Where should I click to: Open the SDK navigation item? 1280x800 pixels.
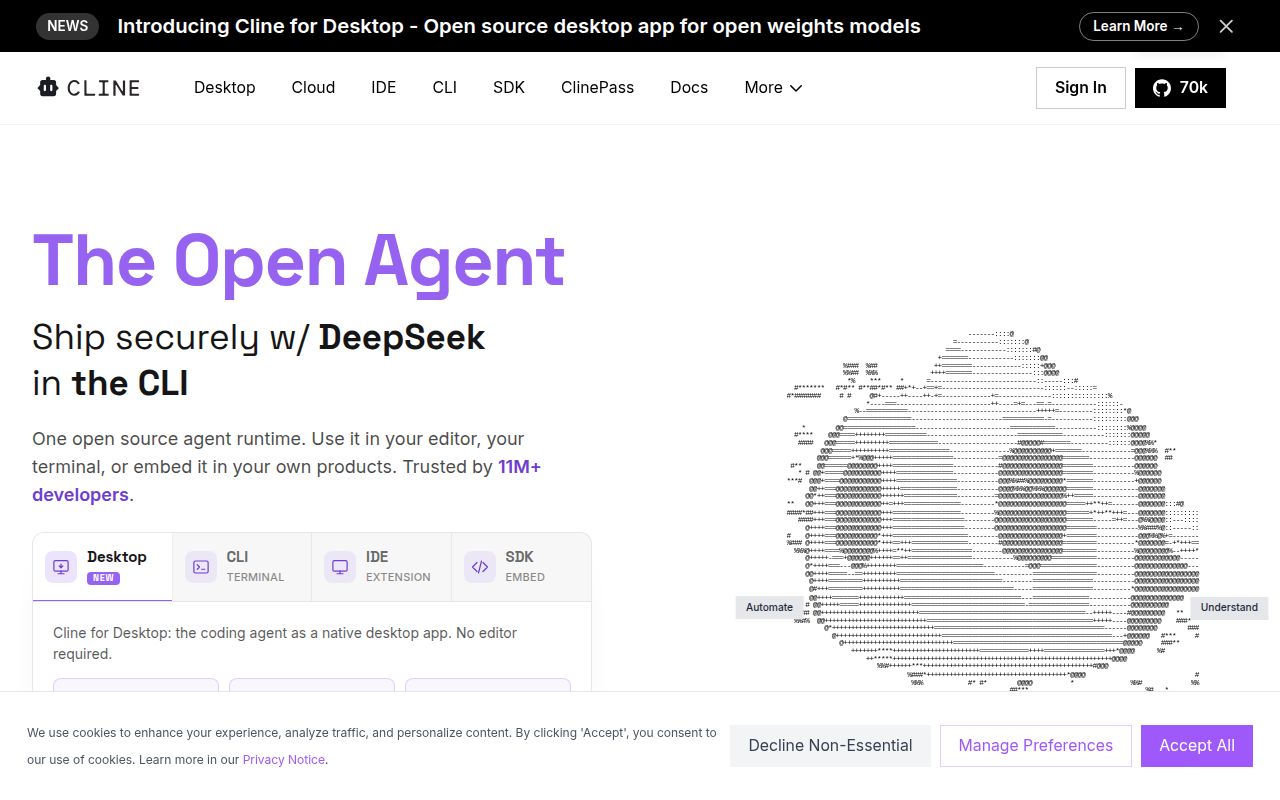coord(509,88)
